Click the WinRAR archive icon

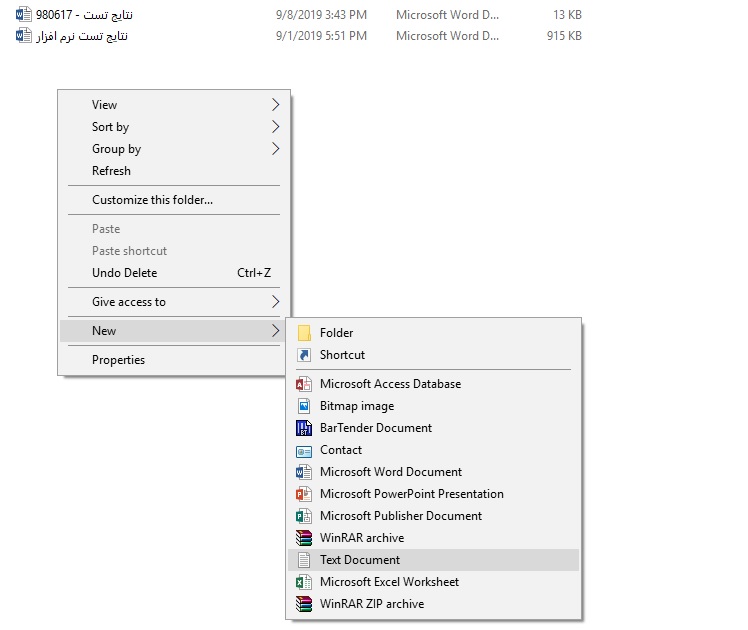pos(304,537)
